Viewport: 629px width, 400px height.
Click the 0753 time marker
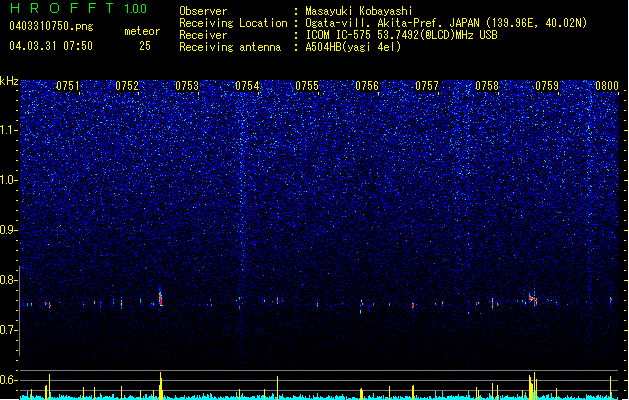tap(187, 86)
